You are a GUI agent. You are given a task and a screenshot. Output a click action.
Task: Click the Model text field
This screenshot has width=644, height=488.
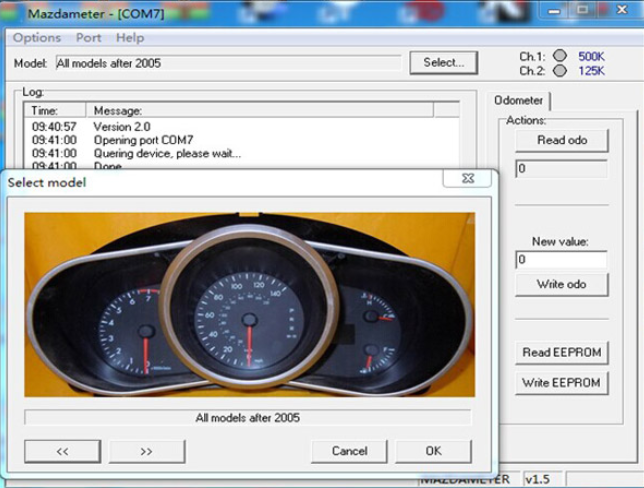point(228,63)
